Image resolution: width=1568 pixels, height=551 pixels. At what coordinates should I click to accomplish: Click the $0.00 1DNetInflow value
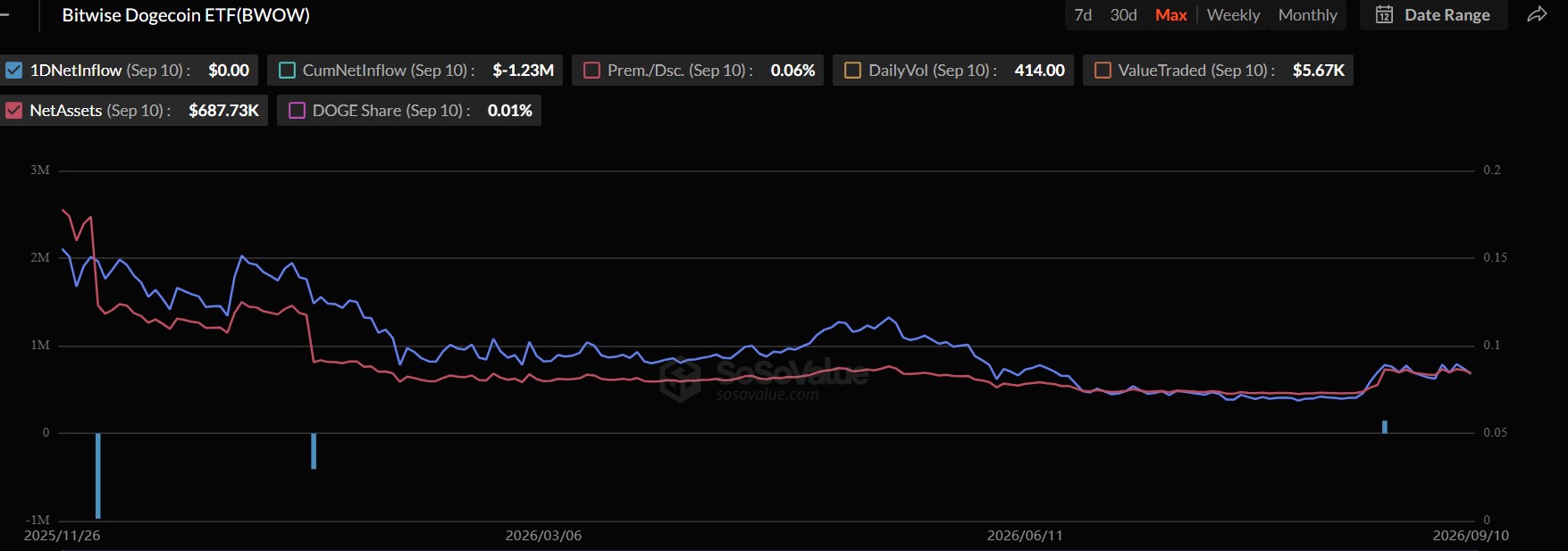tap(229, 70)
